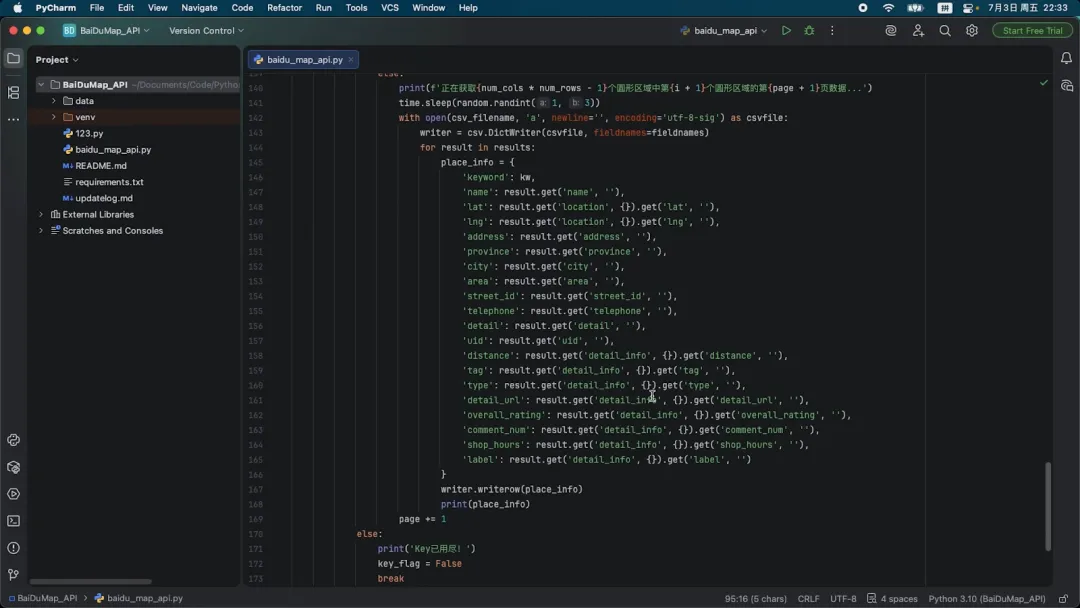
Task: Open Project view options dropdown
Action: click(x=57, y=60)
